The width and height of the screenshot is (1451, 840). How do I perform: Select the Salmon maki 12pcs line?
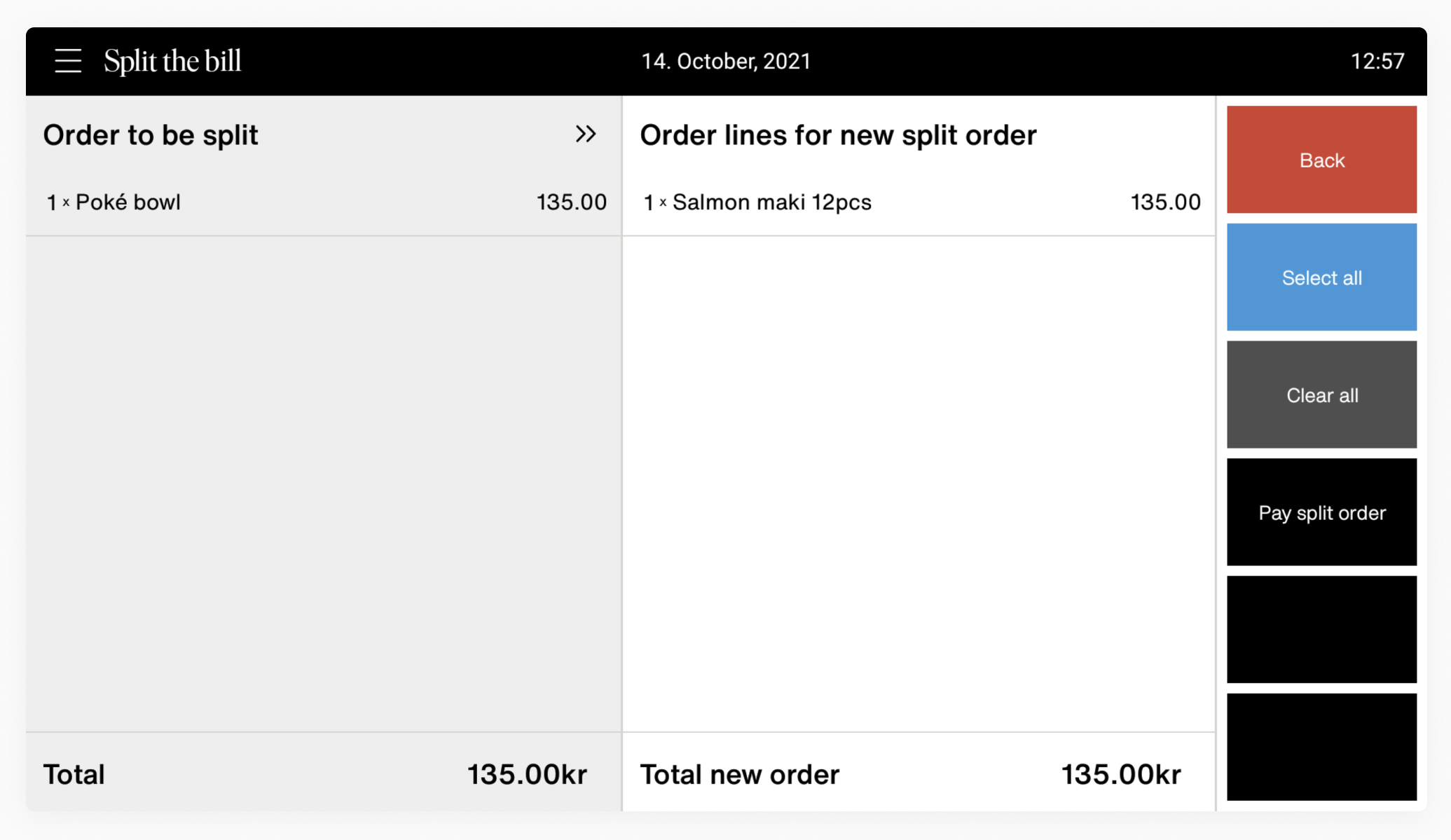pos(771,202)
